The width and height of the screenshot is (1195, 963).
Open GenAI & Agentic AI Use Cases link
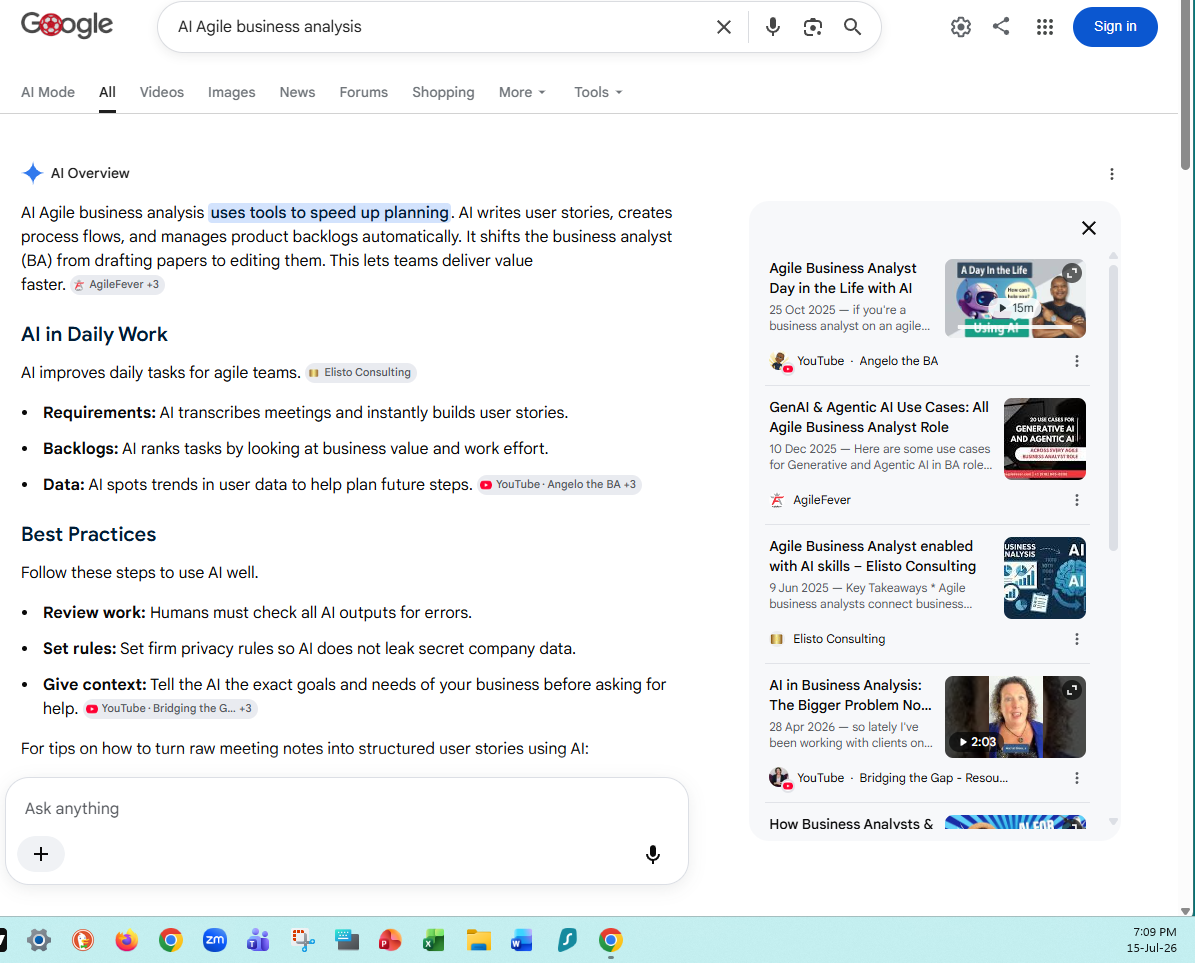tap(879, 418)
